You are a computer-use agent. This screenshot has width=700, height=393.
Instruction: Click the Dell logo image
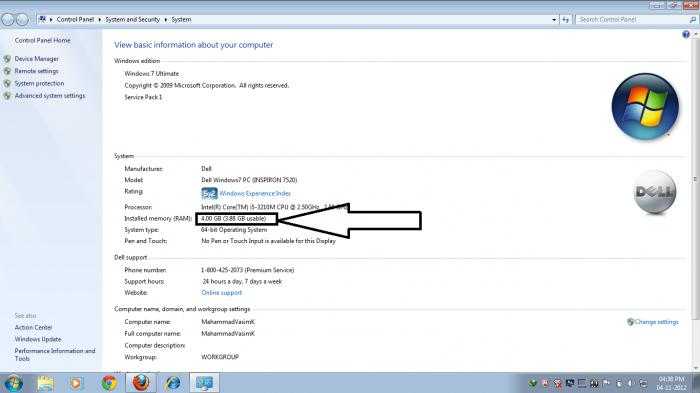pyautogui.click(x=655, y=192)
